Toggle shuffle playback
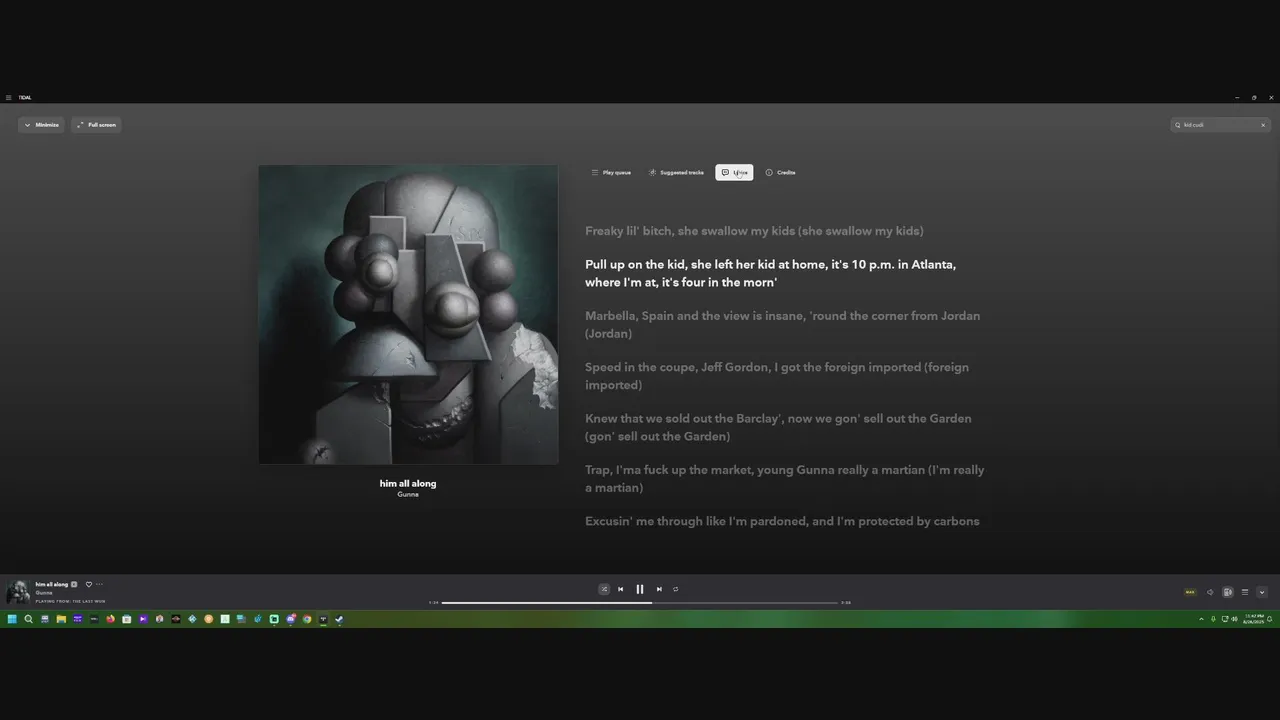Screen dimensions: 1280x720 coord(604,589)
